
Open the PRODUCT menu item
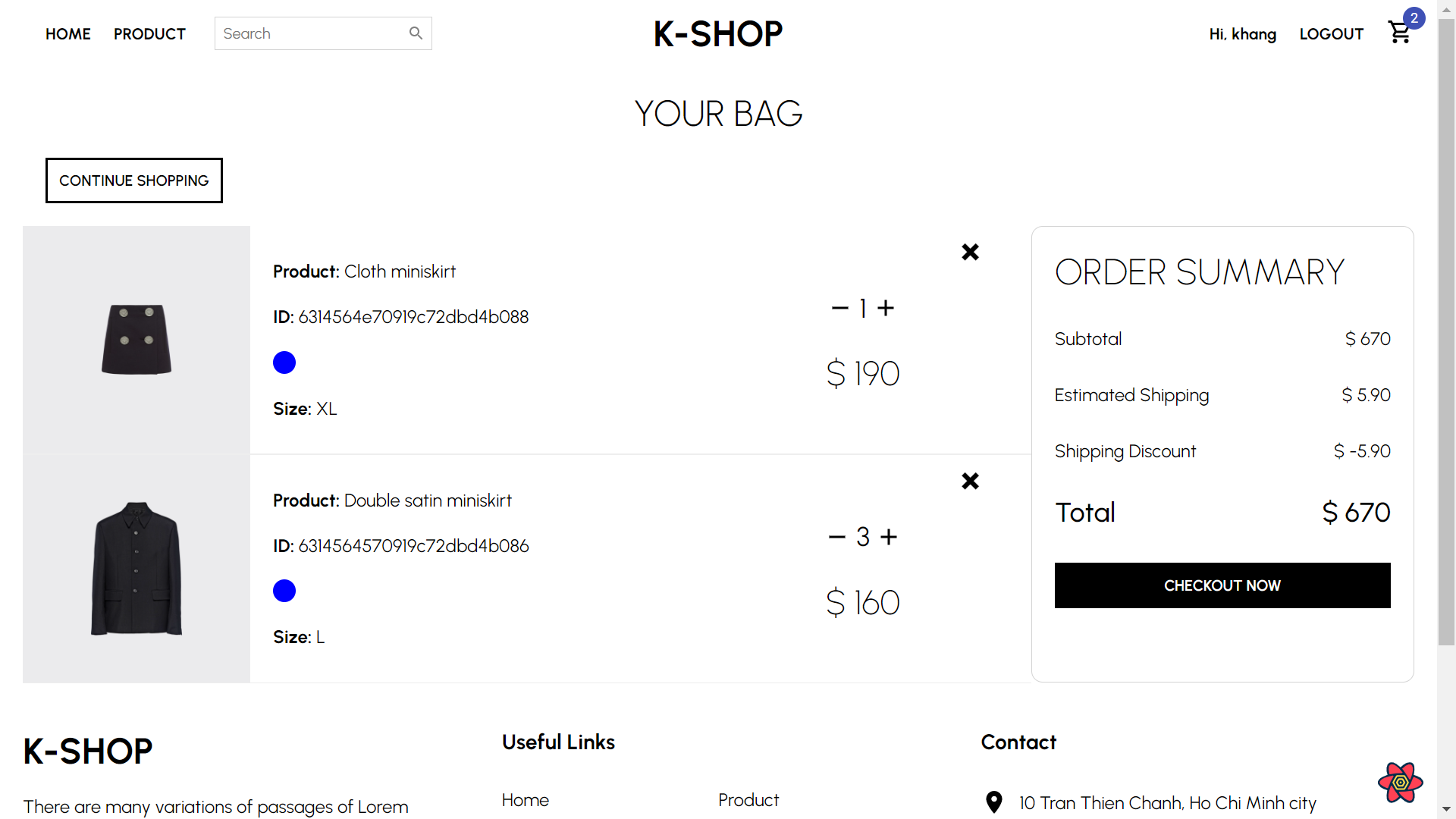(149, 33)
